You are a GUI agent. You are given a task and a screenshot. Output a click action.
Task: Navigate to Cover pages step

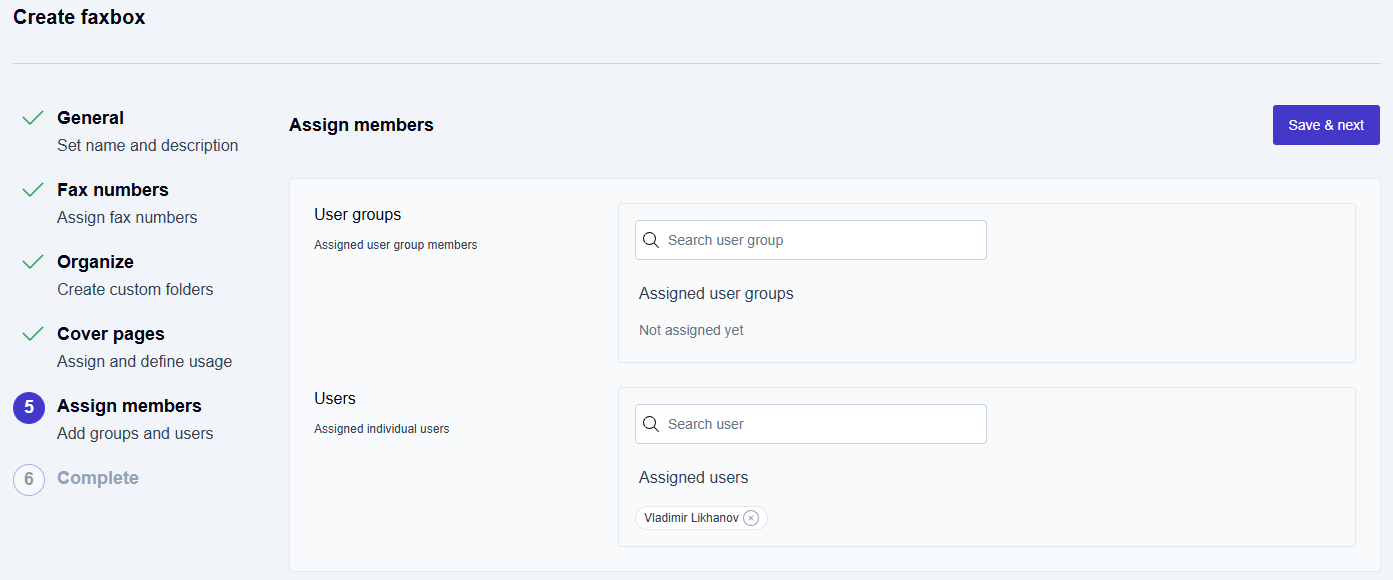pyautogui.click(x=111, y=334)
